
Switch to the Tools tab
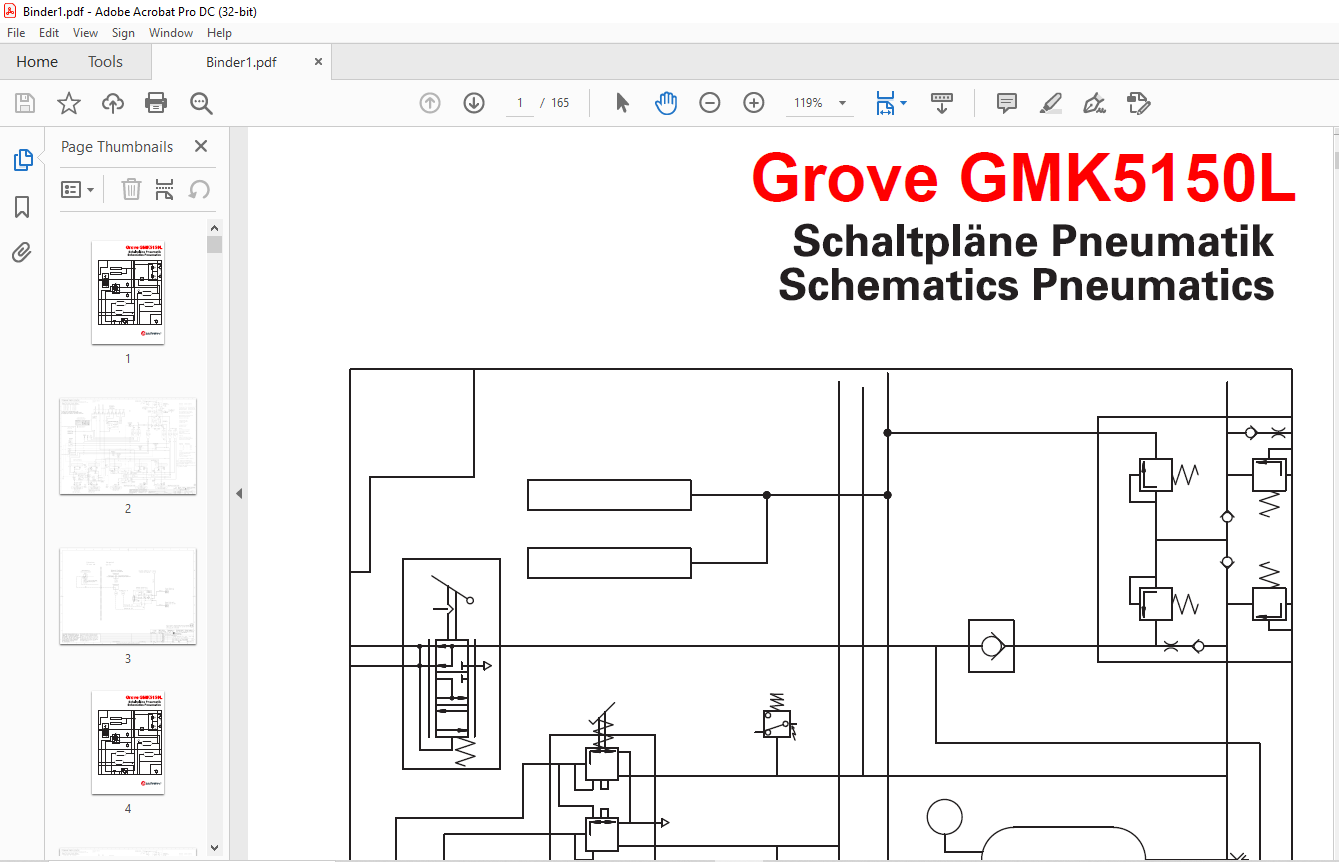[105, 61]
